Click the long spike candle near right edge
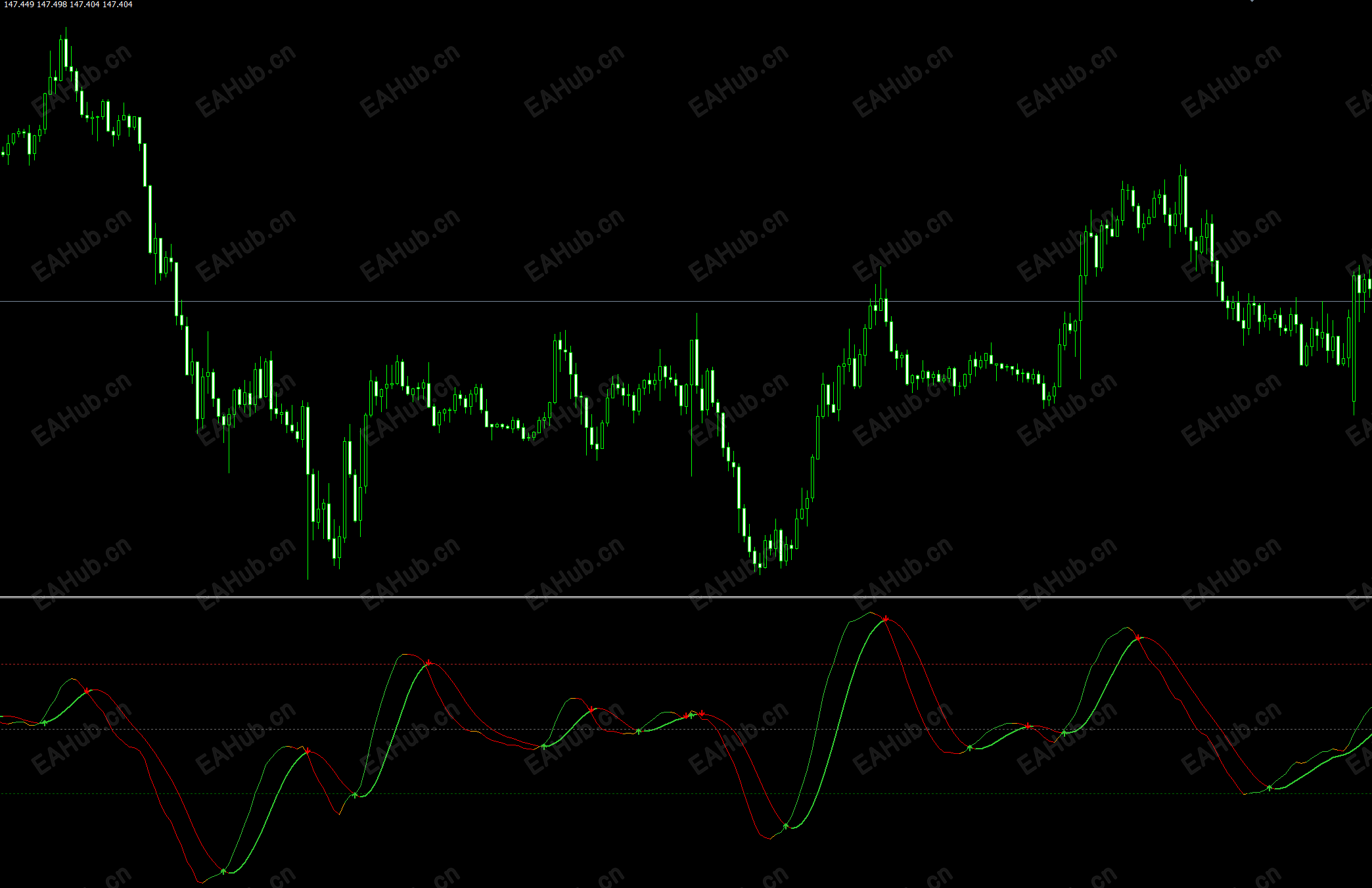Screen dimensions: 1372x888 1354,342
